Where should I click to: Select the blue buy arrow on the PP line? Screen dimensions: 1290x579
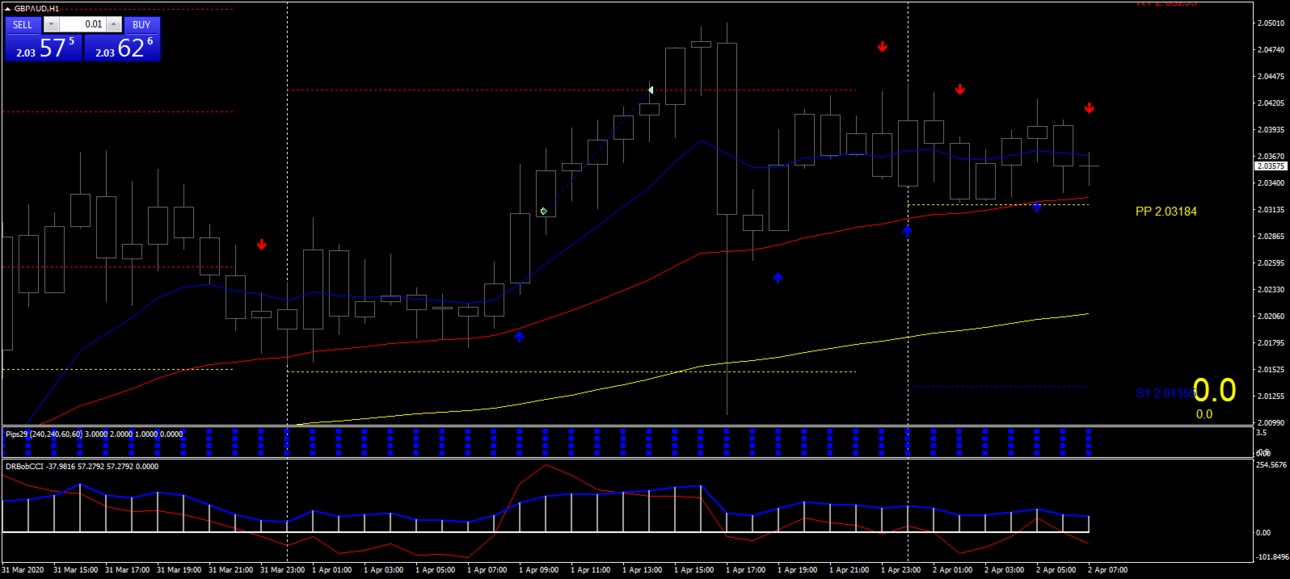coord(1037,207)
